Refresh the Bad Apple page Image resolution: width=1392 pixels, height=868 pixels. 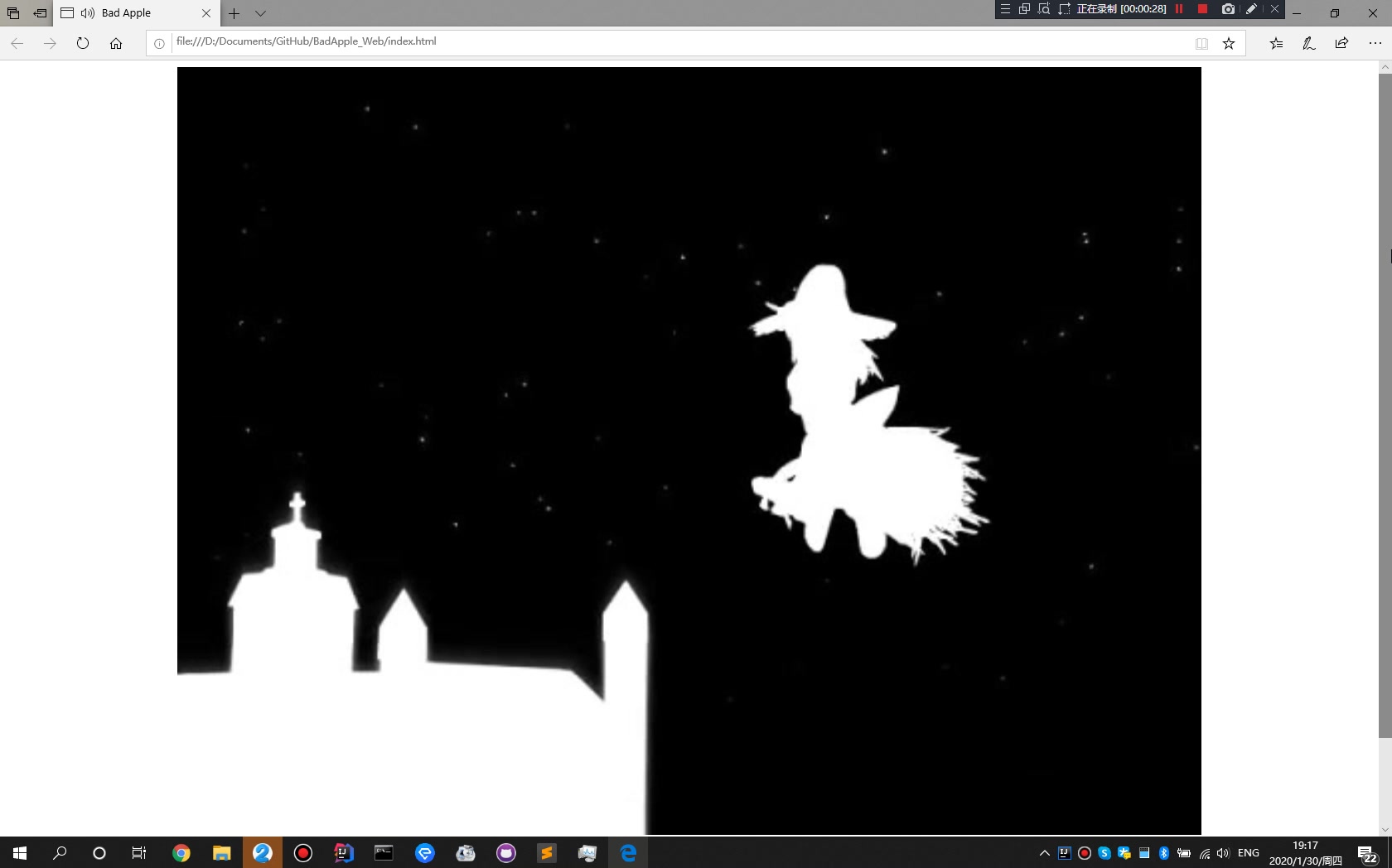point(83,43)
